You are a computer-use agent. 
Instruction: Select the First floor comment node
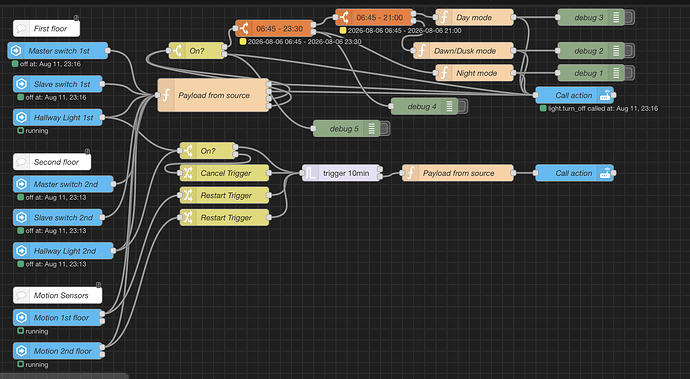click(46, 29)
